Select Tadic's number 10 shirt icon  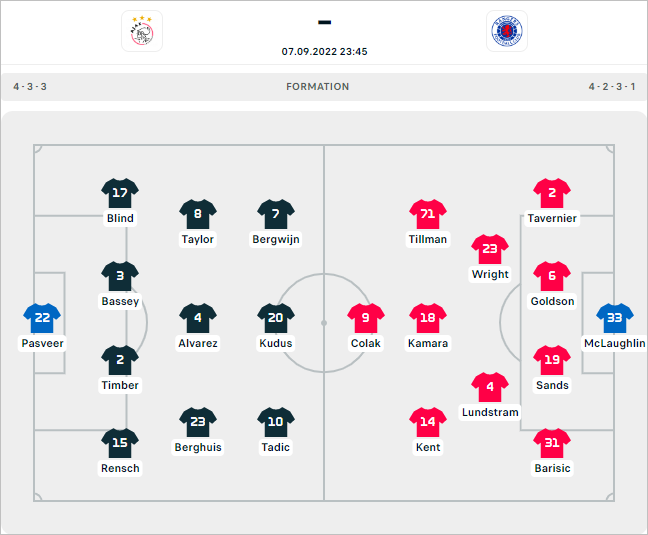(276, 422)
